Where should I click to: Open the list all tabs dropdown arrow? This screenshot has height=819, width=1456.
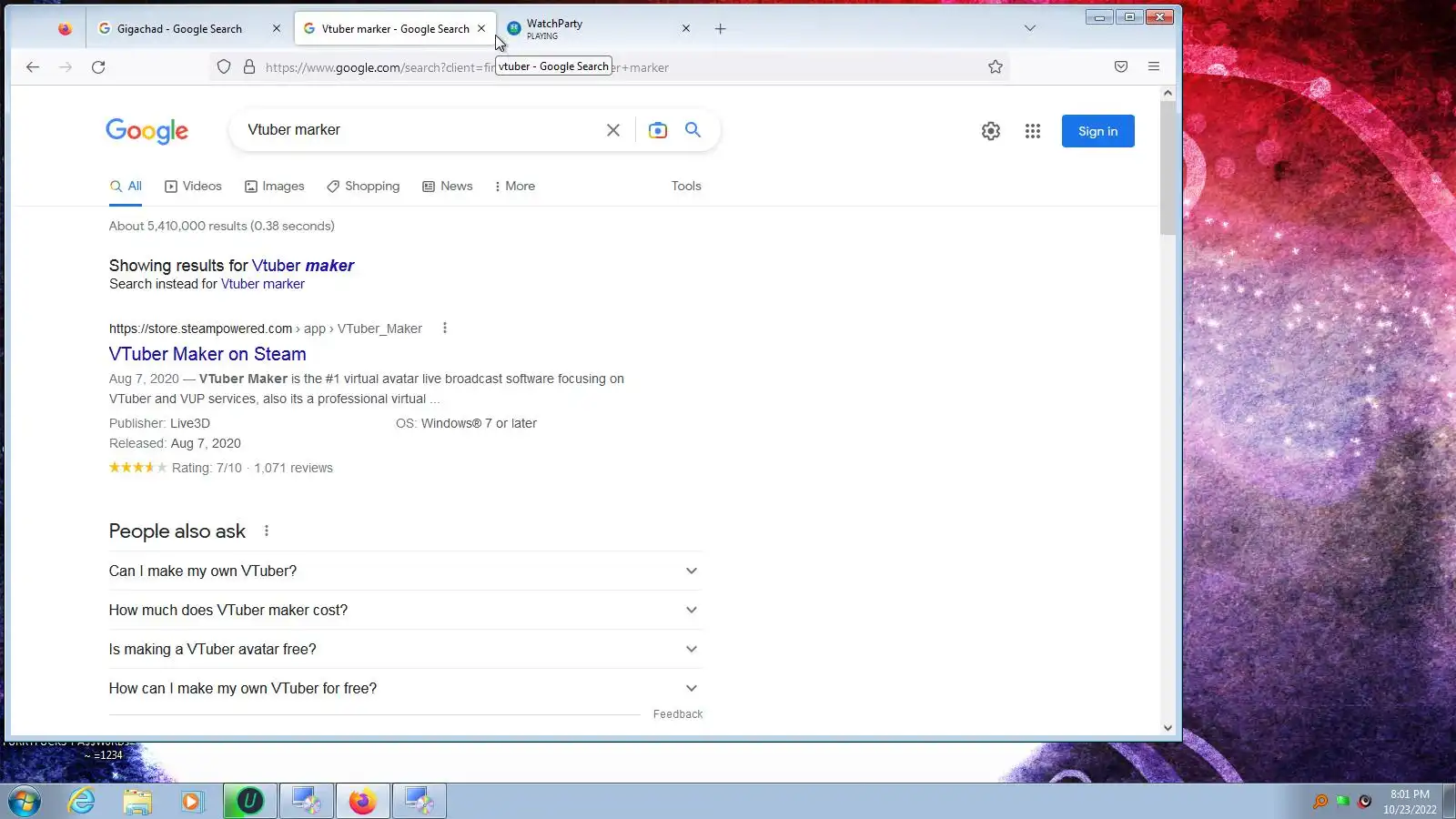[x=1030, y=28]
